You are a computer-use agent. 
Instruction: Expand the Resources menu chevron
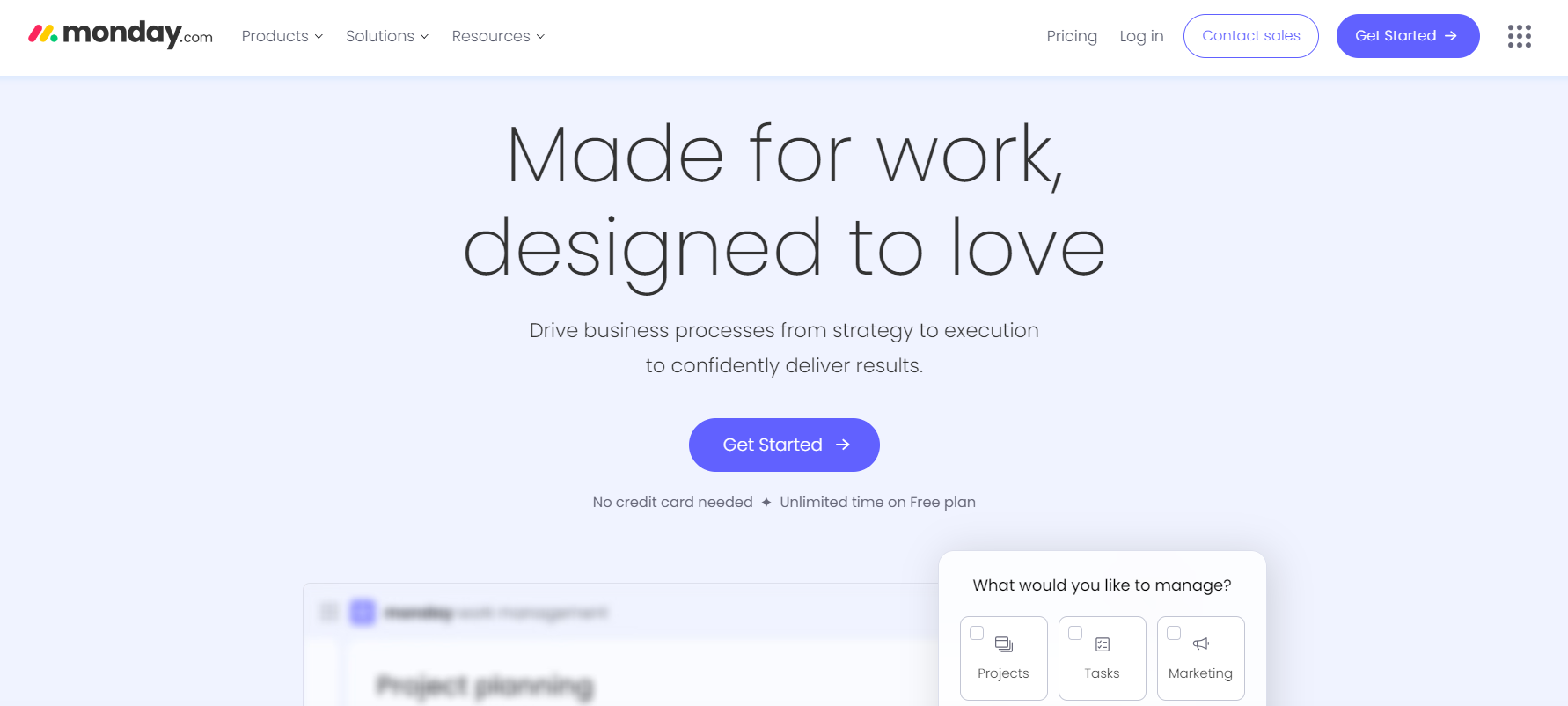click(540, 37)
